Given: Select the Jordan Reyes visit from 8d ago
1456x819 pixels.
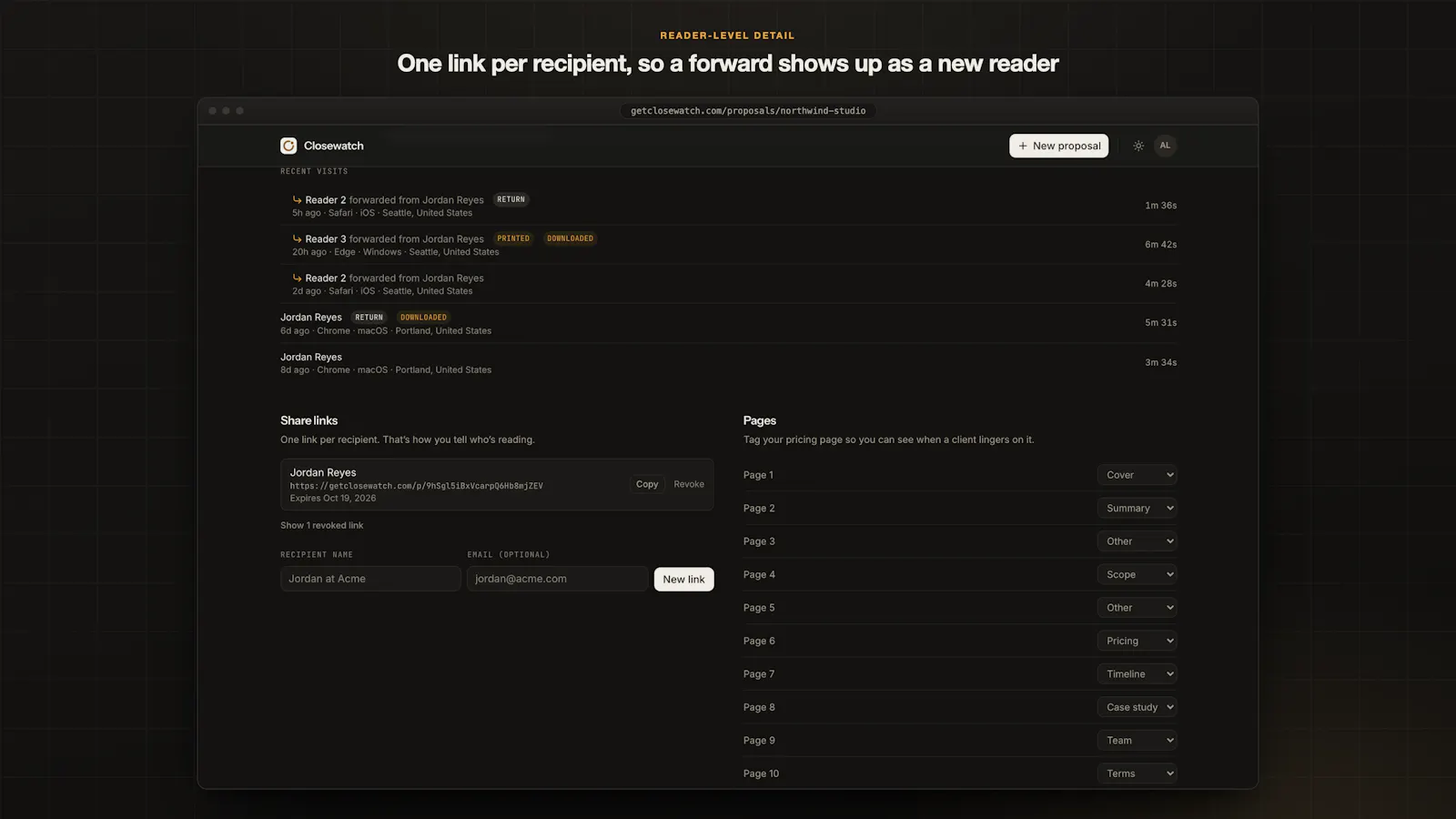Looking at the screenshot, I should [728, 363].
